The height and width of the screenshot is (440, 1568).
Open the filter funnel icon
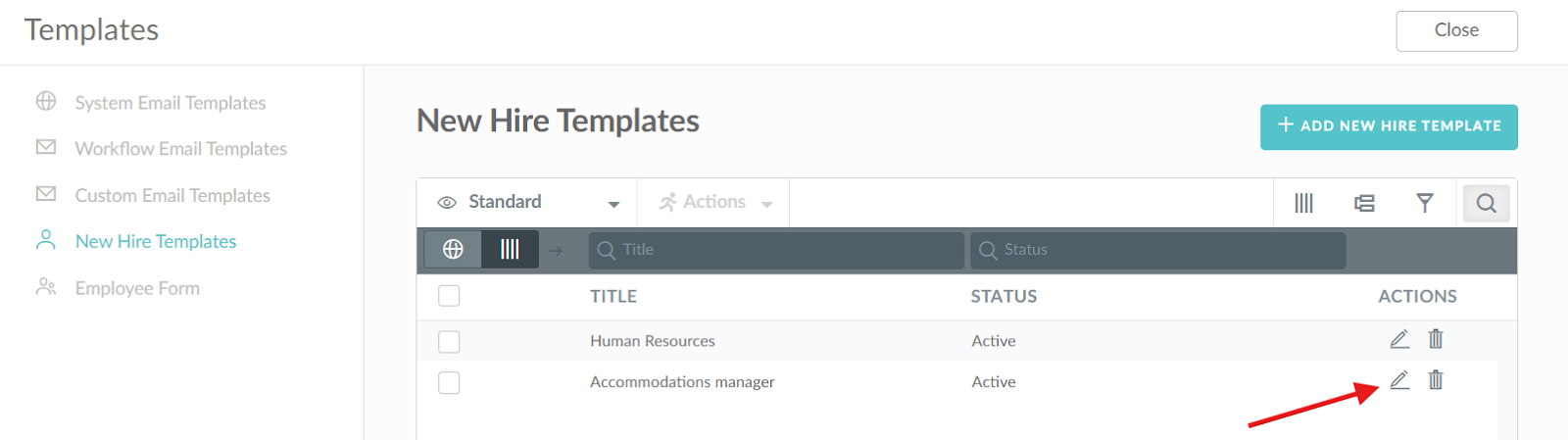1425,203
